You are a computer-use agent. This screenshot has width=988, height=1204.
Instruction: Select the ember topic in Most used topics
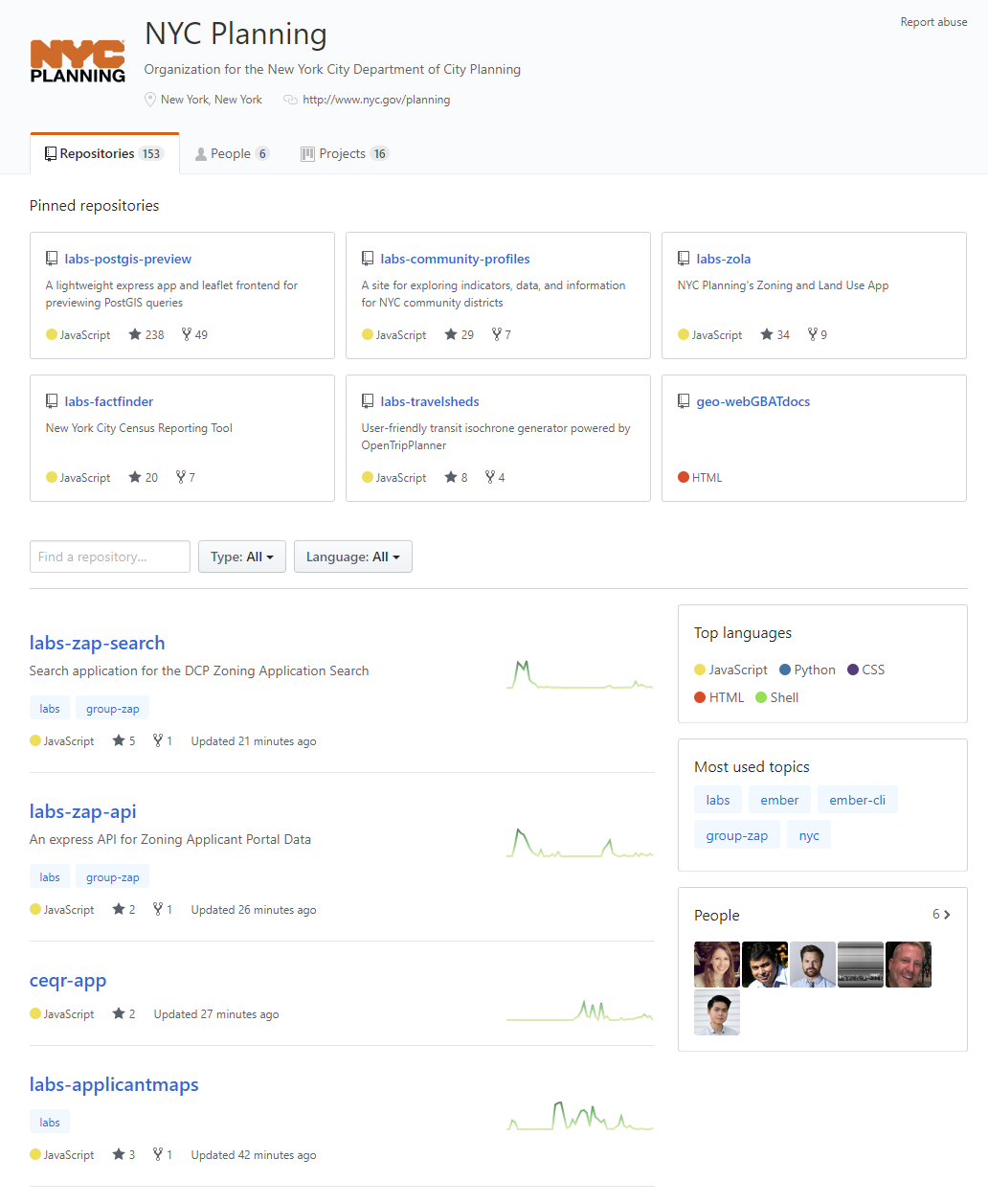[x=779, y=800]
